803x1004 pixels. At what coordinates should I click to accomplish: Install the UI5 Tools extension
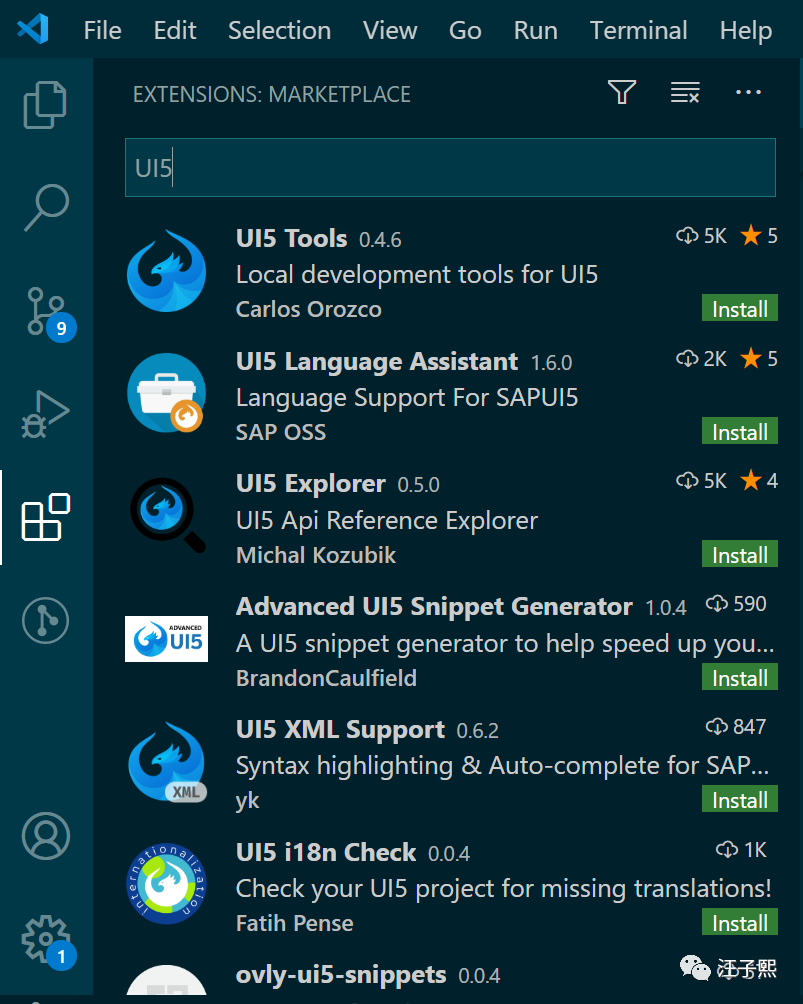(740, 308)
